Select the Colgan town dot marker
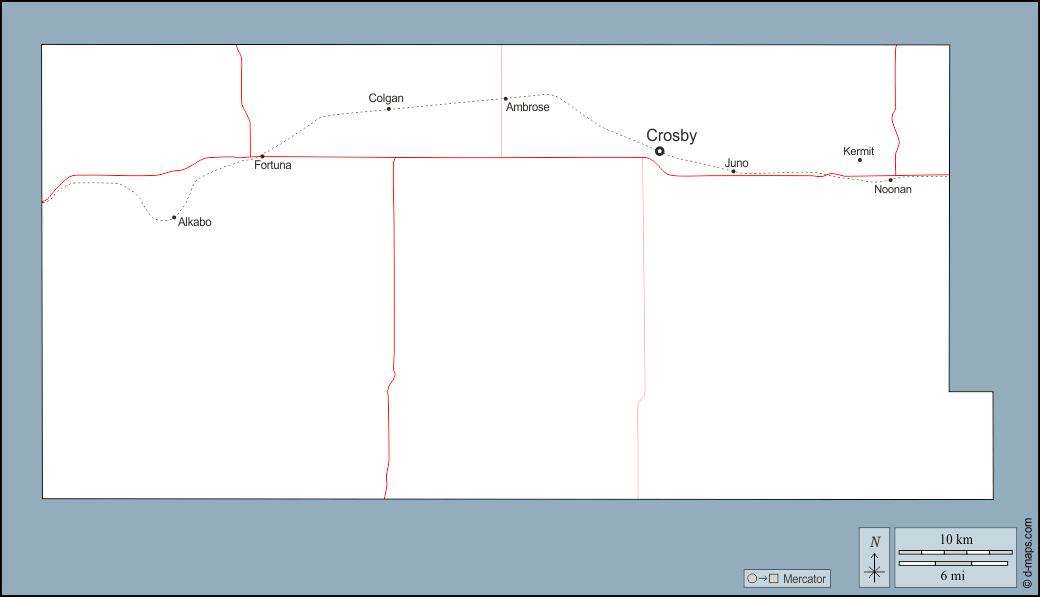 tap(389, 108)
